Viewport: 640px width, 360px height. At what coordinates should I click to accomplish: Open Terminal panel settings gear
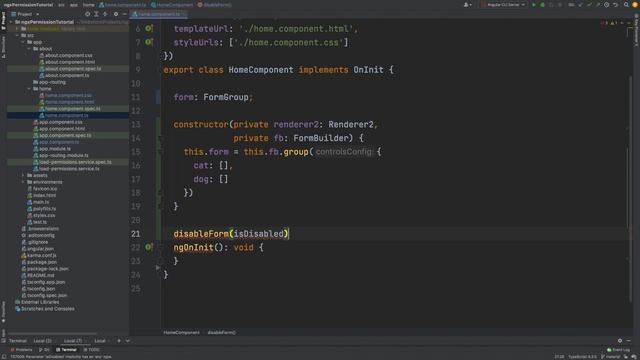point(620,341)
